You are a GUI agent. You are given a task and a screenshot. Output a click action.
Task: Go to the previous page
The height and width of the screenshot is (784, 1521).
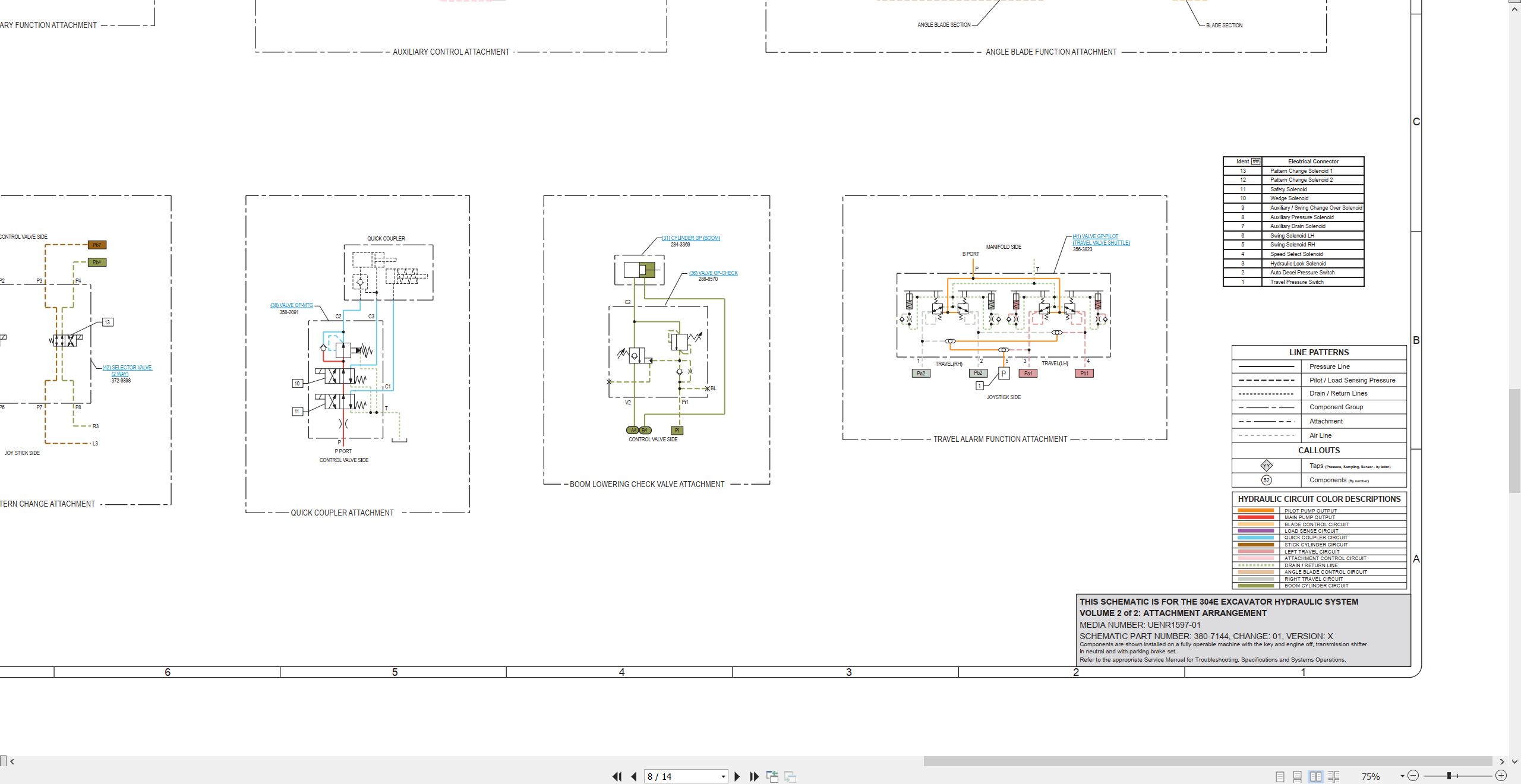pos(634,776)
